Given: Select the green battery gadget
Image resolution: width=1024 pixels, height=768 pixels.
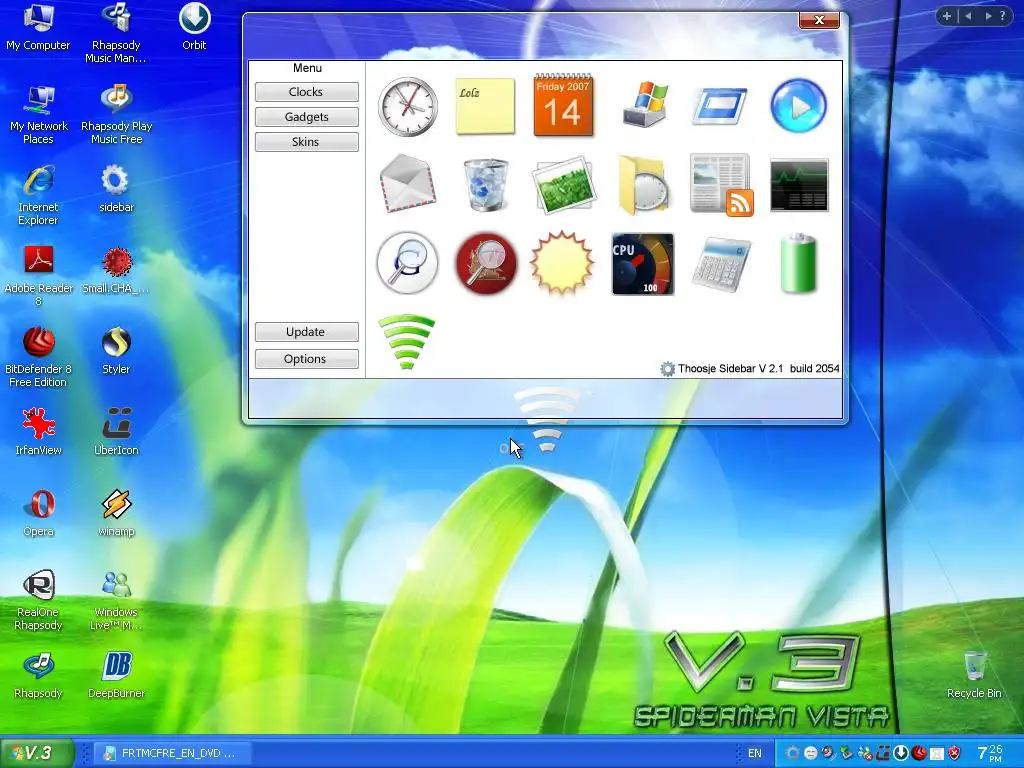Looking at the screenshot, I should pyautogui.click(x=799, y=263).
